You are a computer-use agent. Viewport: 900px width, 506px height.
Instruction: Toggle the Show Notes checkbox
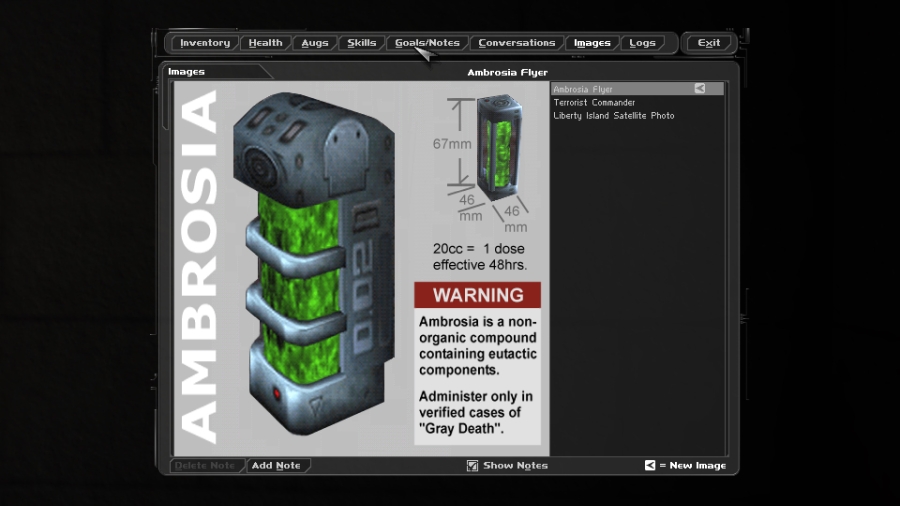(x=472, y=465)
